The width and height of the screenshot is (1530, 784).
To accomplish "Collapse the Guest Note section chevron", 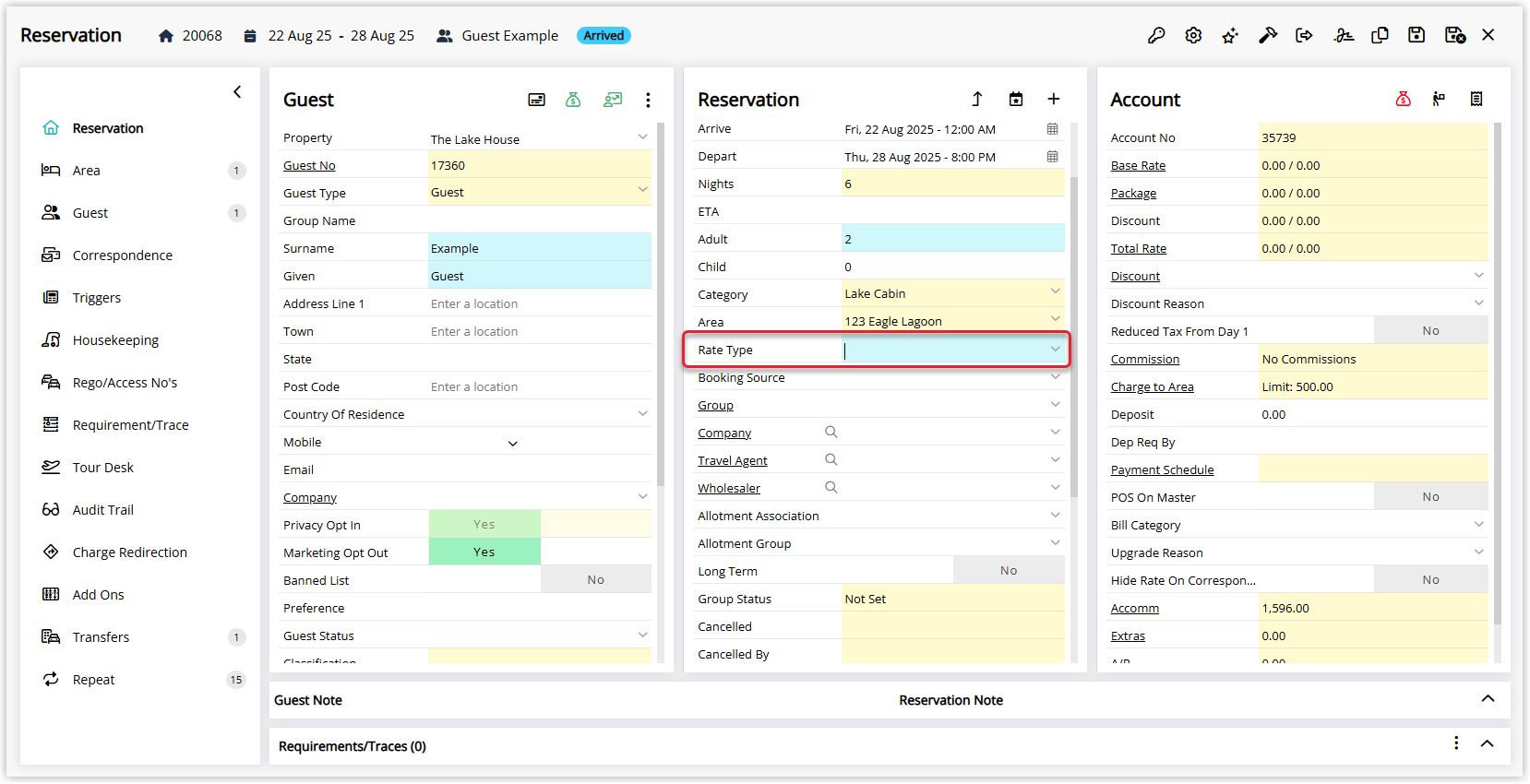I will [x=1488, y=699].
